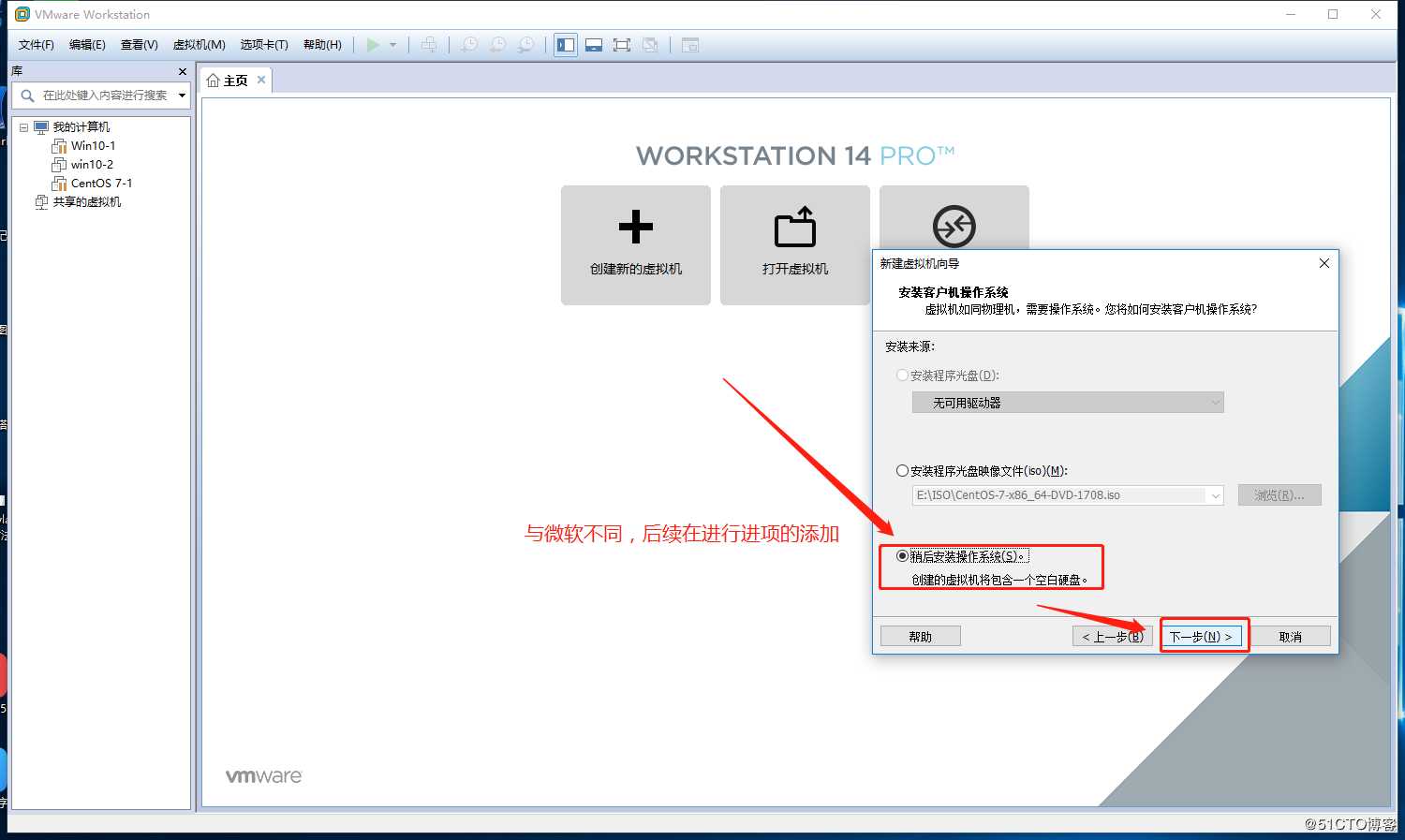Toggle the thumbnail bar view icon

(x=593, y=45)
